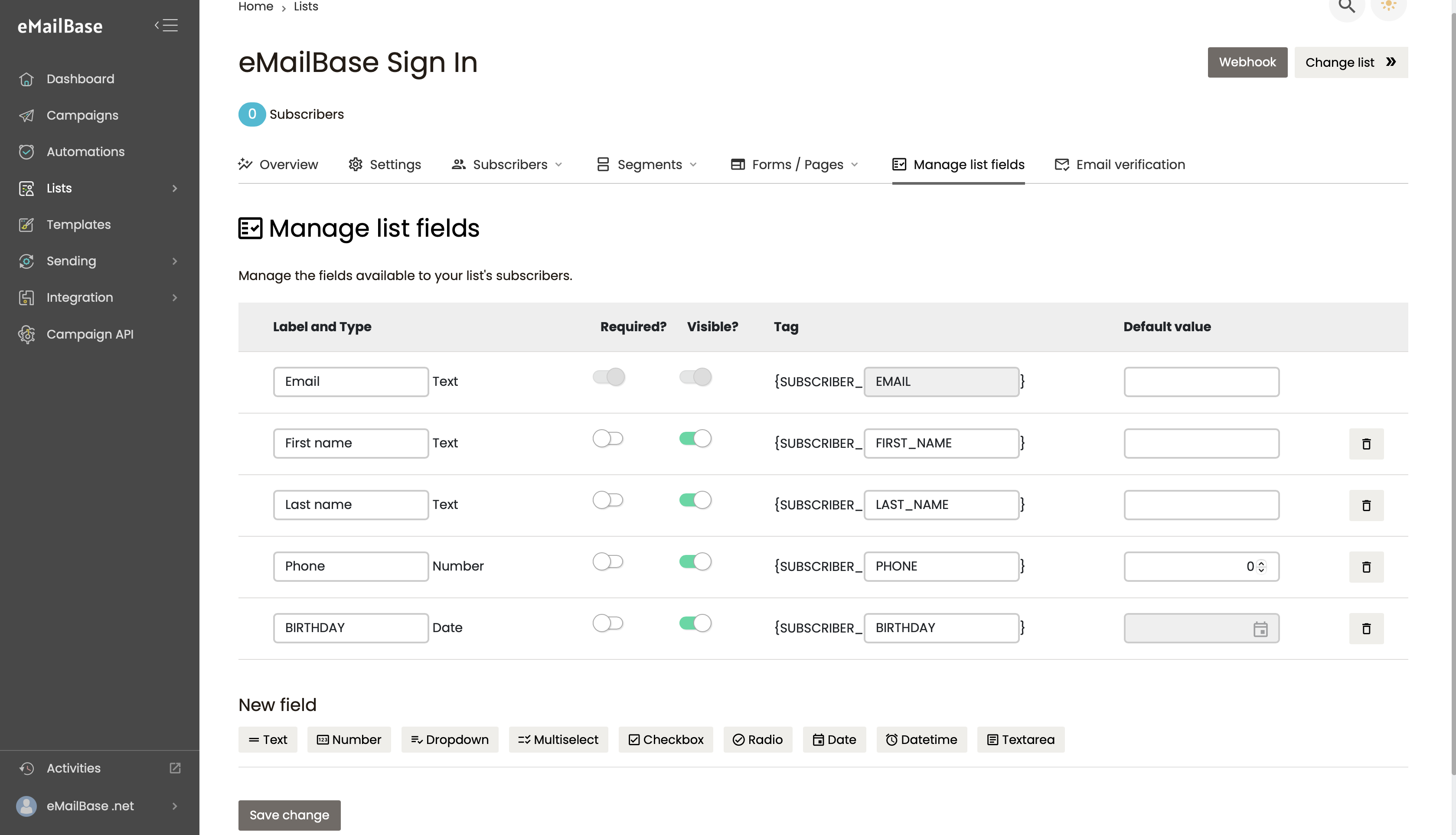Toggle Visible for Email field
This screenshot has width=1456, height=835.
pyautogui.click(x=695, y=377)
